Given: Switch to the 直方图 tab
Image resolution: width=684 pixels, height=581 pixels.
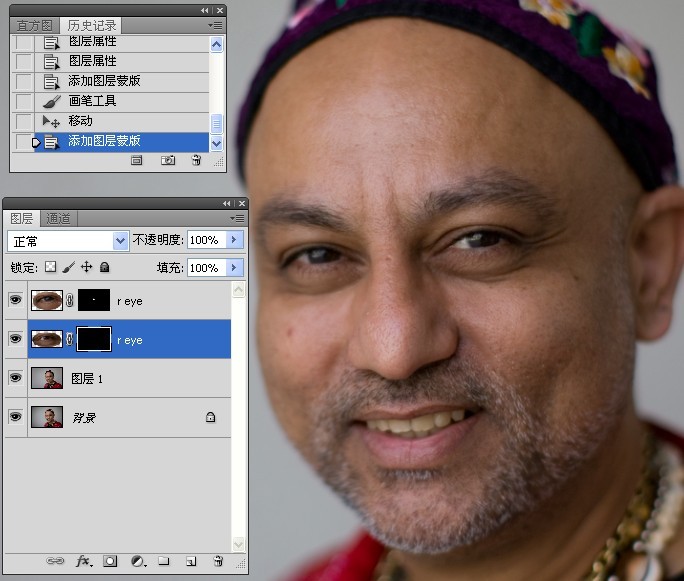Looking at the screenshot, I should 35,26.
